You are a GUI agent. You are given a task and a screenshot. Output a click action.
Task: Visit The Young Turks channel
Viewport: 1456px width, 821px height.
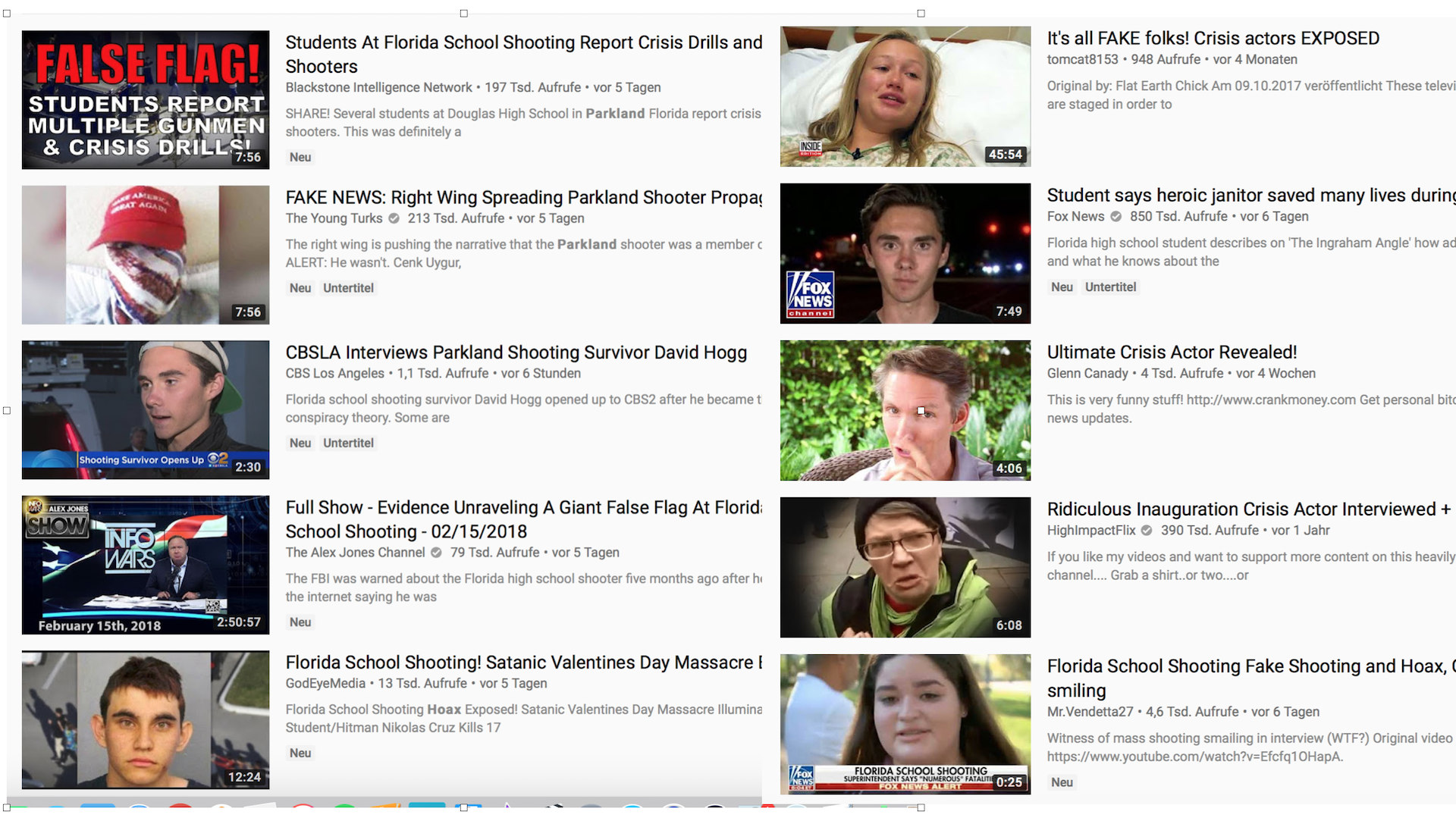click(x=334, y=218)
